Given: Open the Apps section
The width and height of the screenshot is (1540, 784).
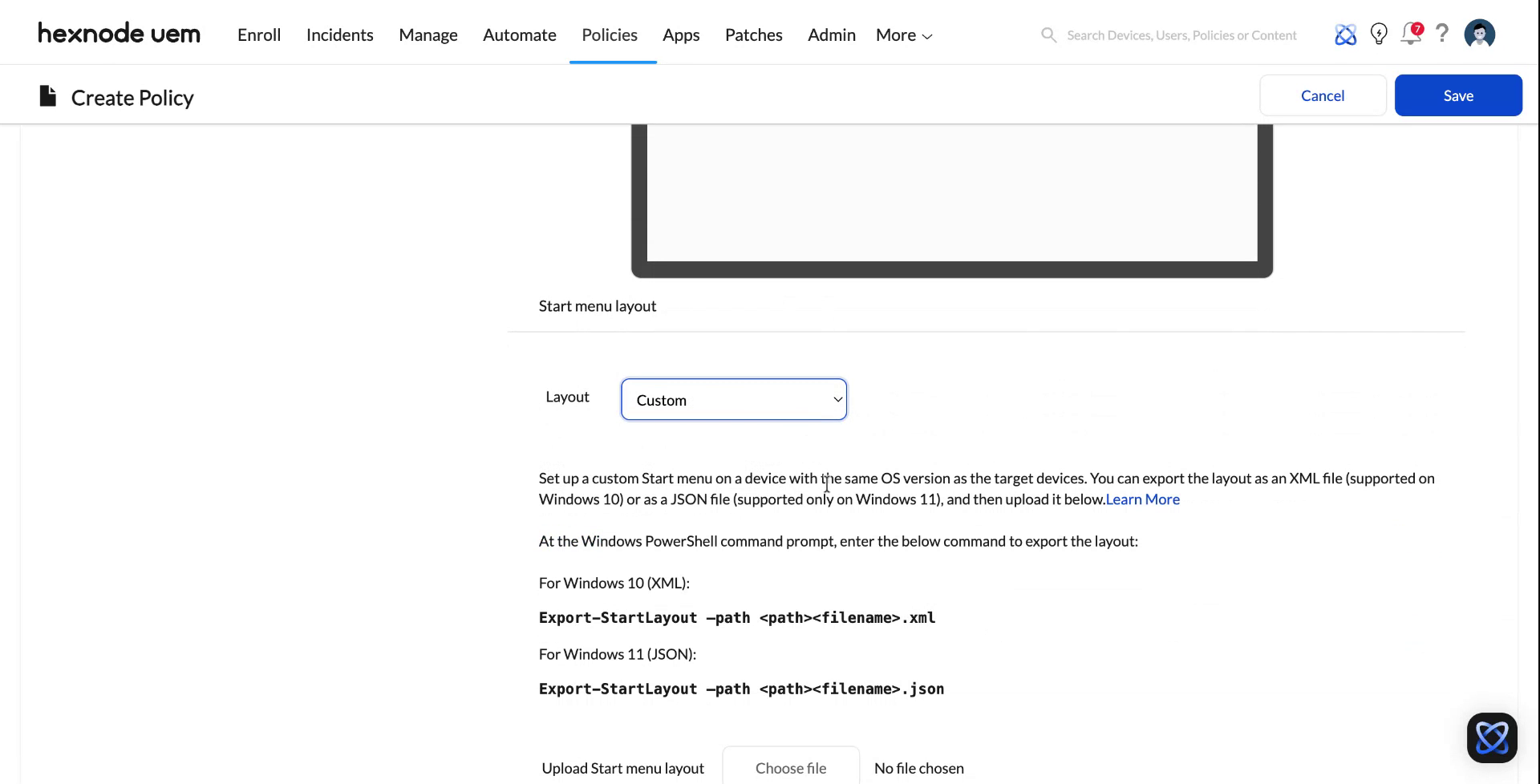Looking at the screenshot, I should pyautogui.click(x=681, y=34).
